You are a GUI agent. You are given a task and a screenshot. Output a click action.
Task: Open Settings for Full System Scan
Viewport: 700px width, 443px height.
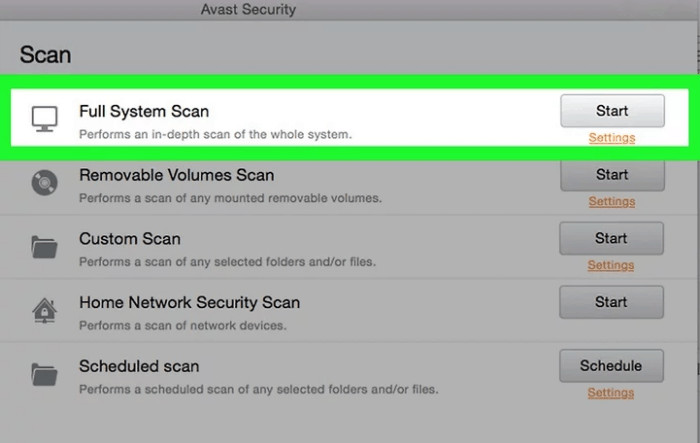612,138
